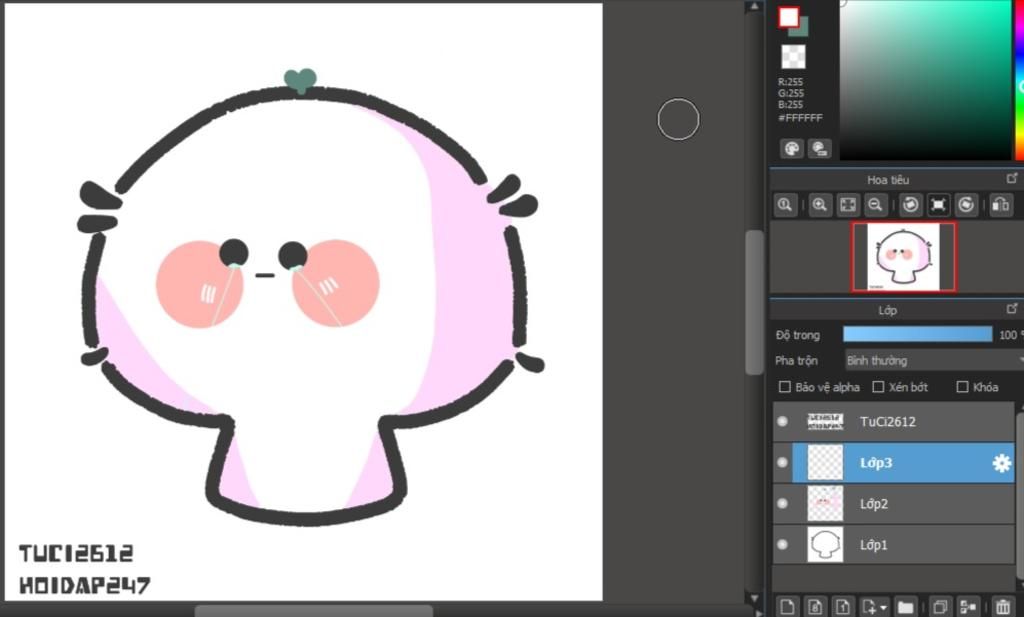Pick a shade in color gradient square
The height and width of the screenshot is (617, 1024).
point(925,80)
